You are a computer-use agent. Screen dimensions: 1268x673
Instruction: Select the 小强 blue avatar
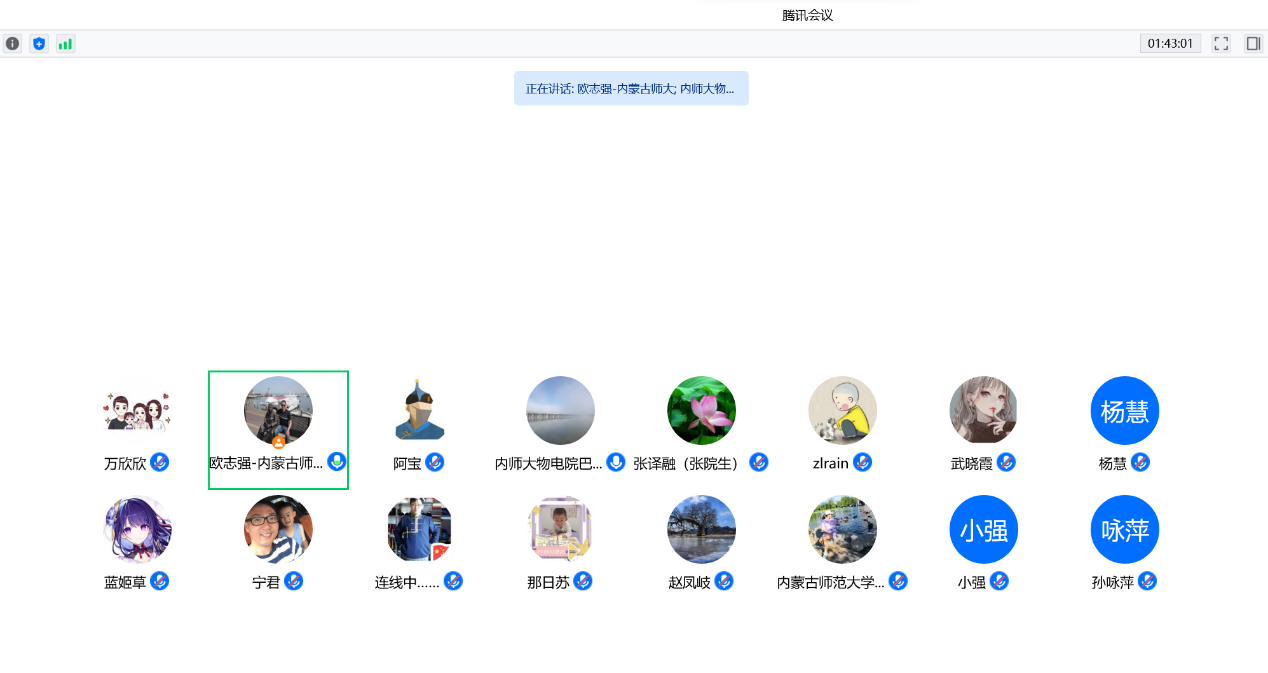983,530
